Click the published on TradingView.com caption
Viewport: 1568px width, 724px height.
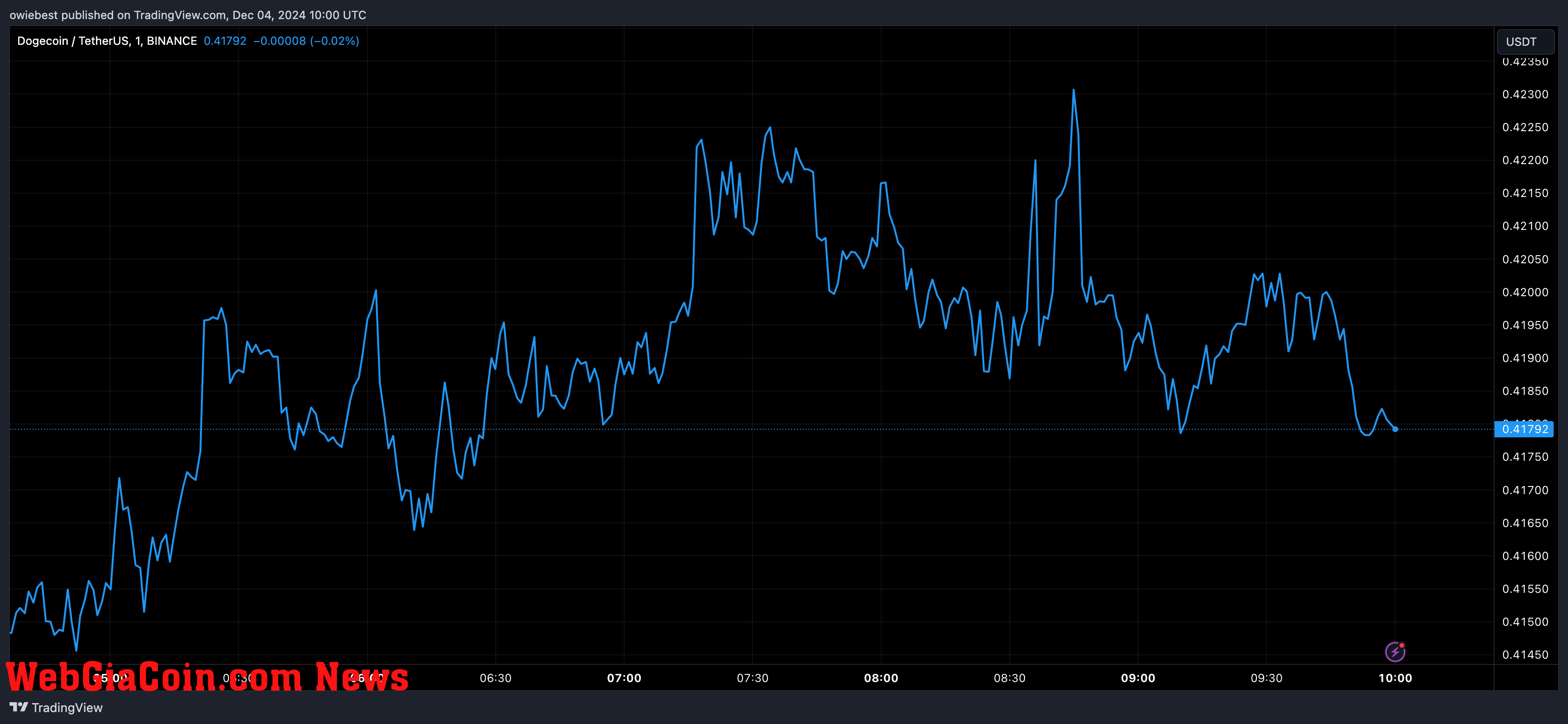(x=188, y=15)
